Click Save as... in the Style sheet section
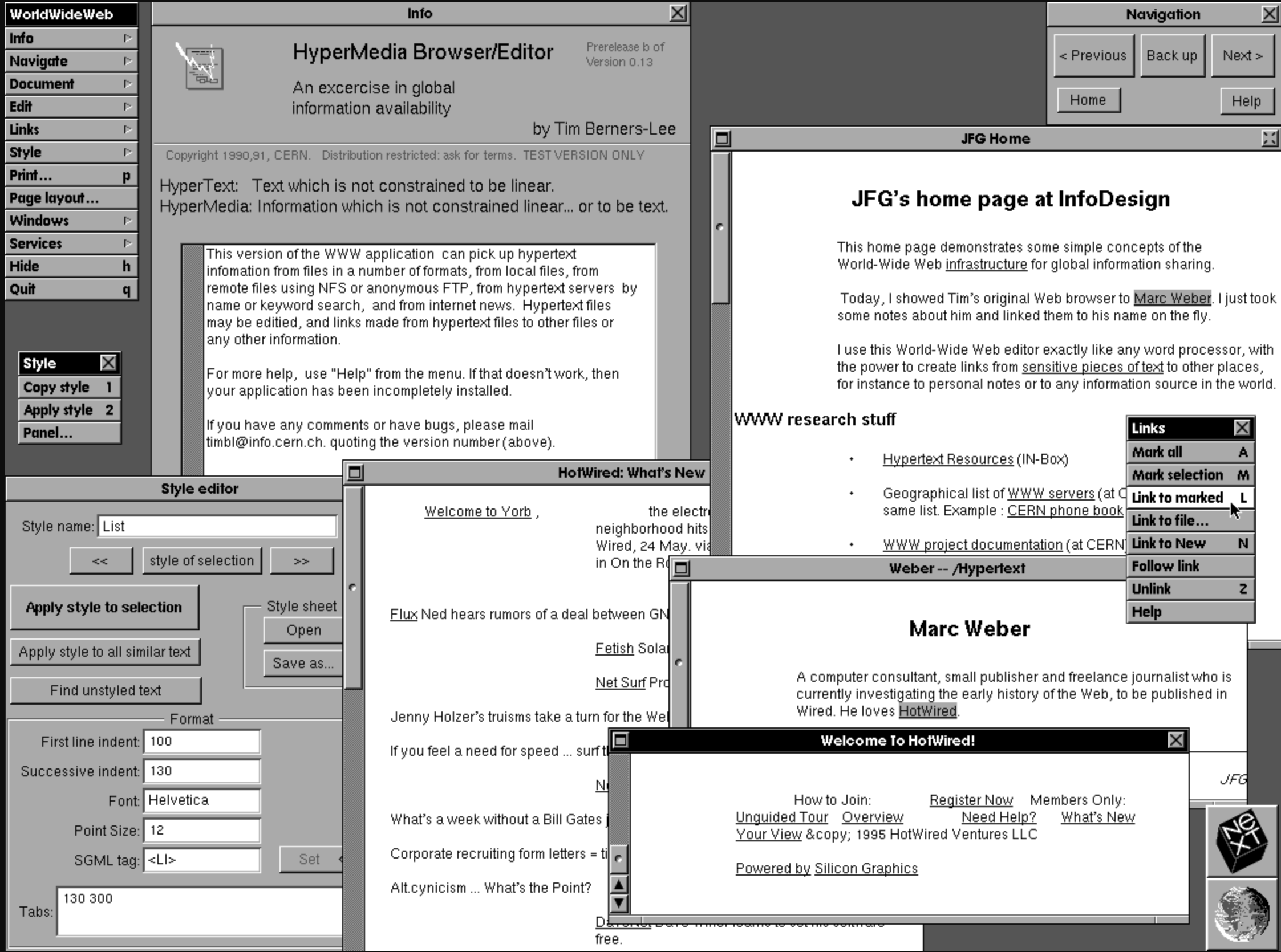Screen dimensions: 1281x952 (303, 662)
